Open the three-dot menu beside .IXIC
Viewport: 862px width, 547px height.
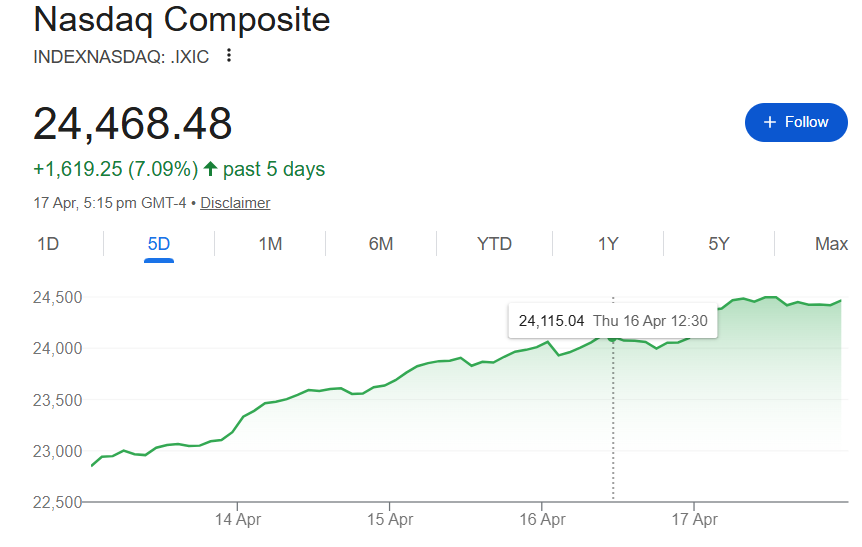229,56
